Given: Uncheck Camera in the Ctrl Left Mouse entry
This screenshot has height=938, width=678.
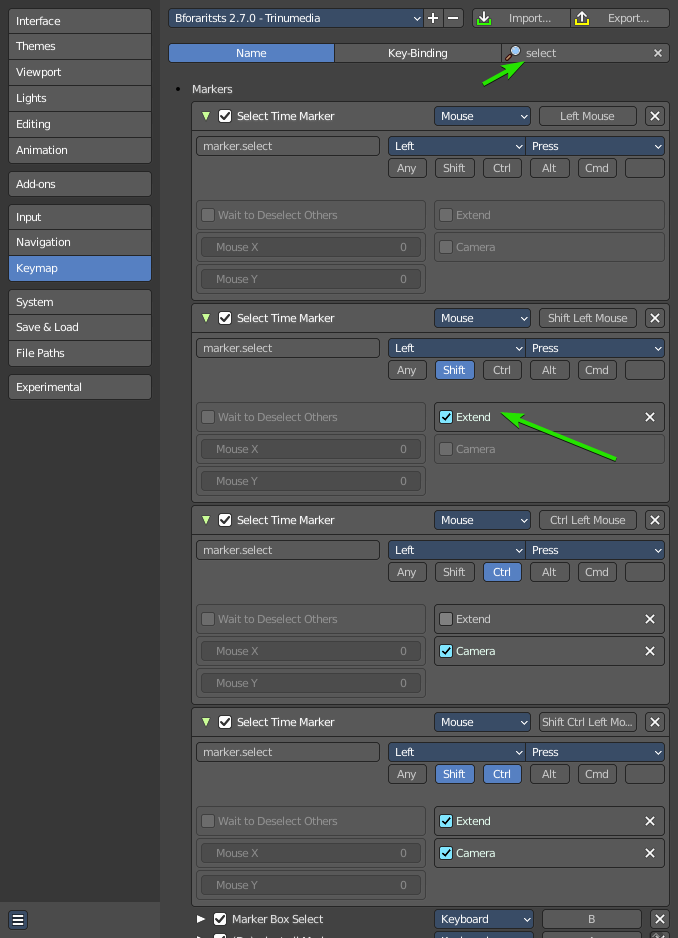Looking at the screenshot, I should [x=446, y=651].
